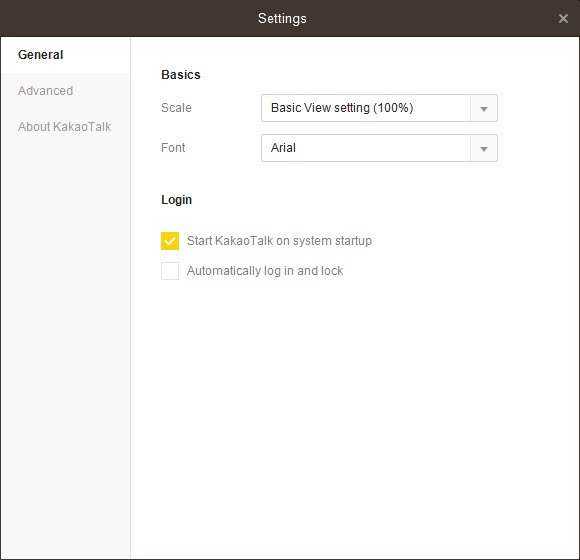
Task: Click the Automatically log in and lock text
Action: pyautogui.click(x=265, y=271)
